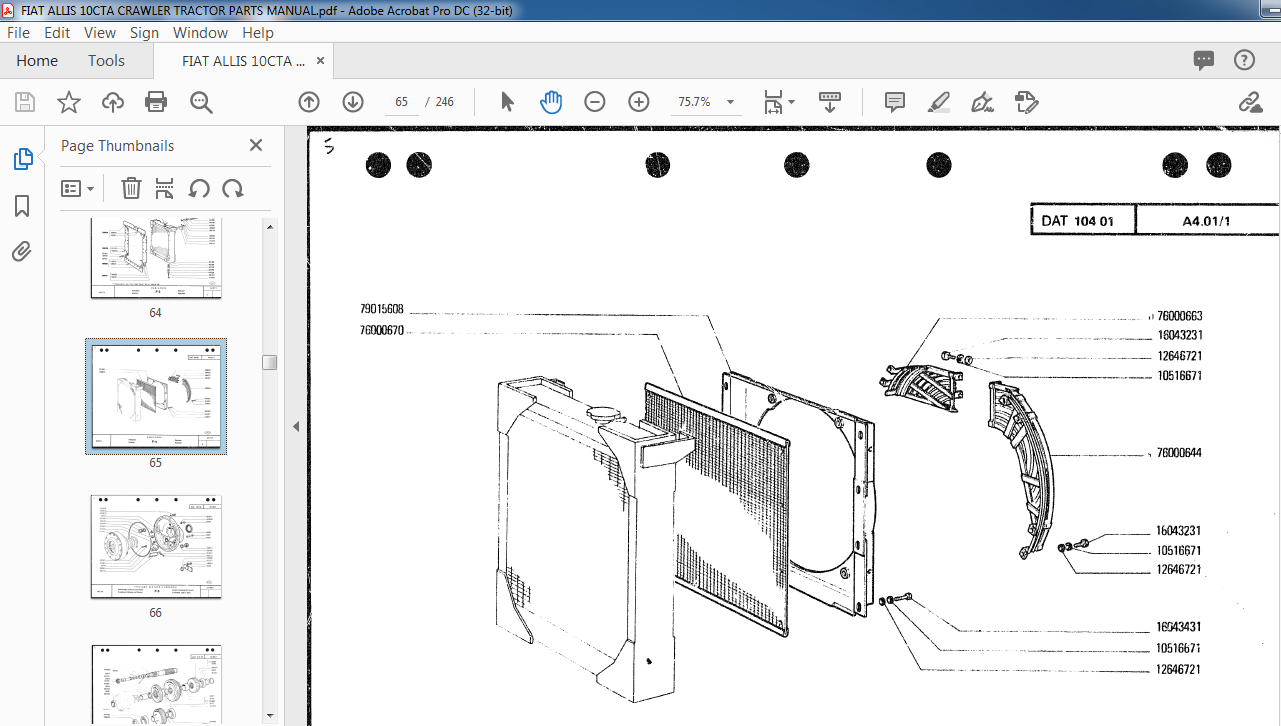Upload file to cloud icon

[x=113, y=102]
